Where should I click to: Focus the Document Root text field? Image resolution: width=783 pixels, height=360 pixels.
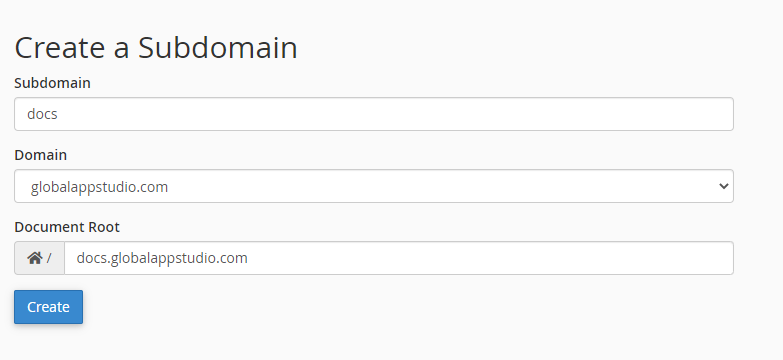click(398, 258)
